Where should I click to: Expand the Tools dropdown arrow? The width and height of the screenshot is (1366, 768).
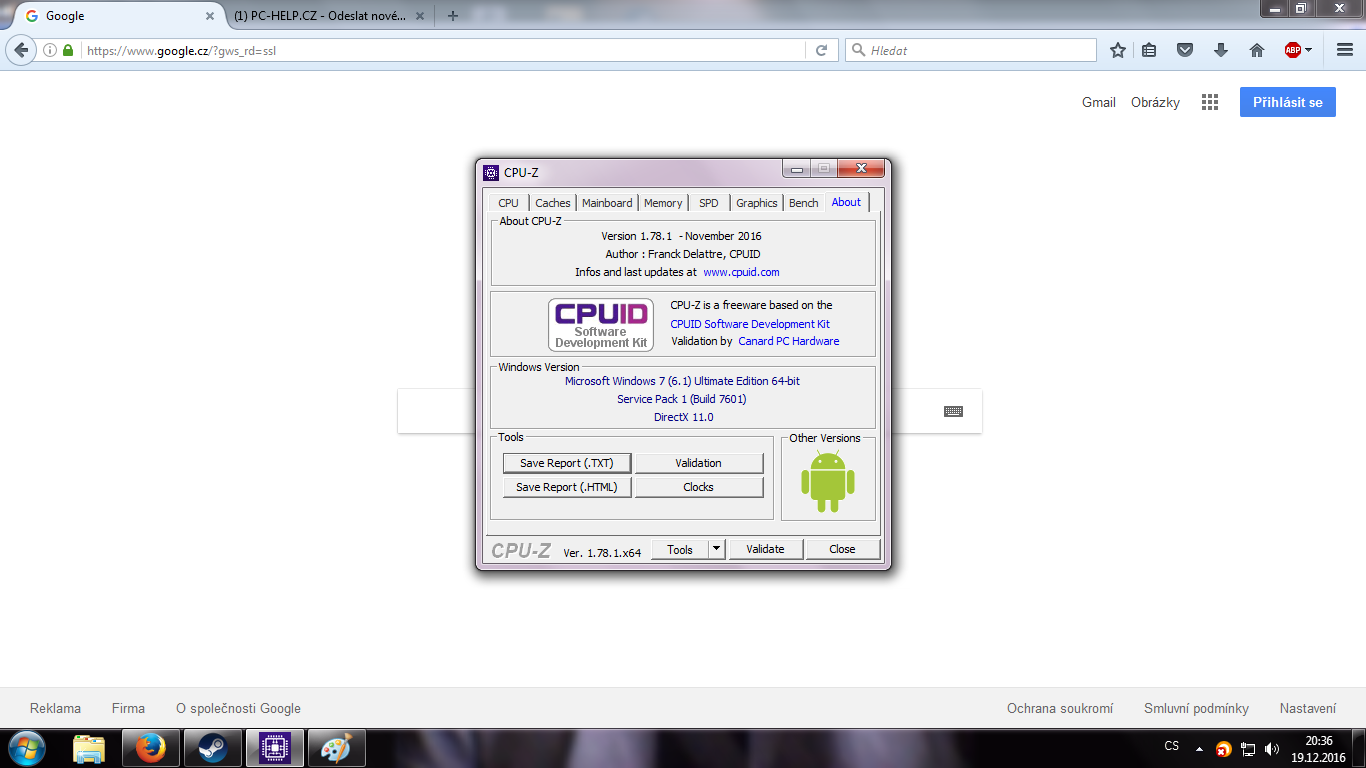(716, 549)
